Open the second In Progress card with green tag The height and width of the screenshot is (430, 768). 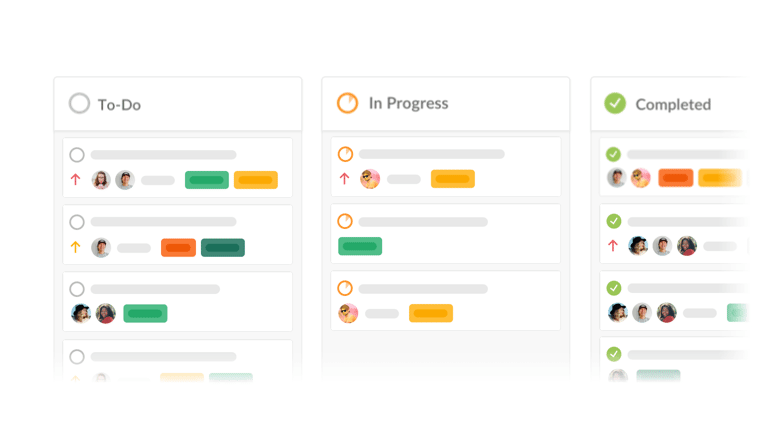[445, 234]
